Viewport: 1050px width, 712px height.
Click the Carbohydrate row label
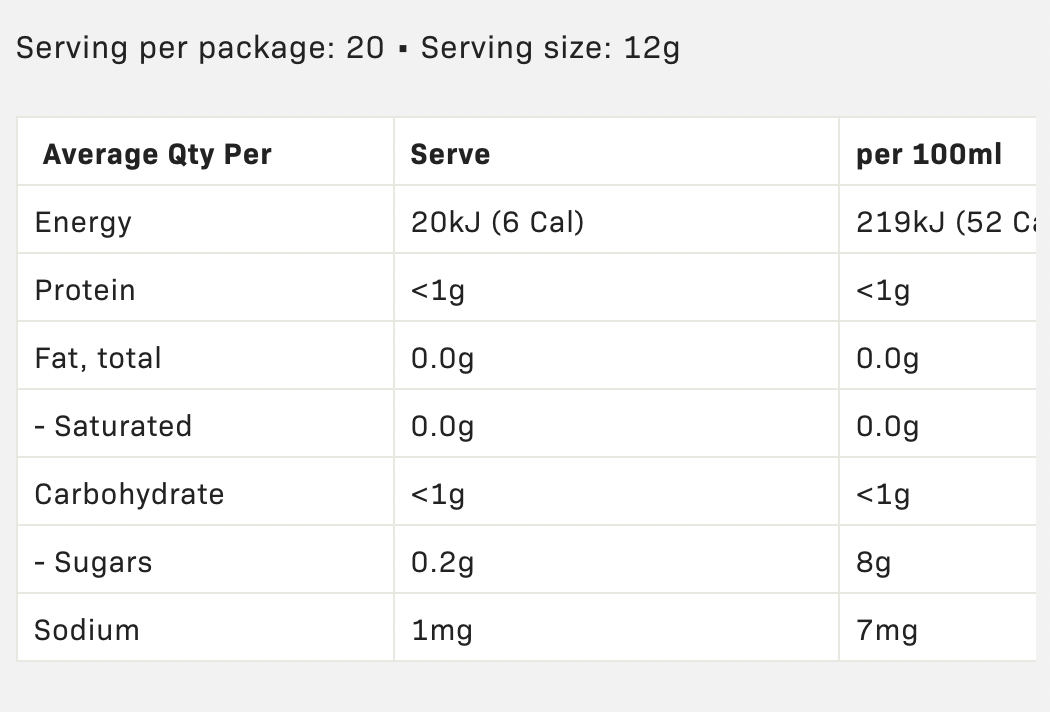129,494
